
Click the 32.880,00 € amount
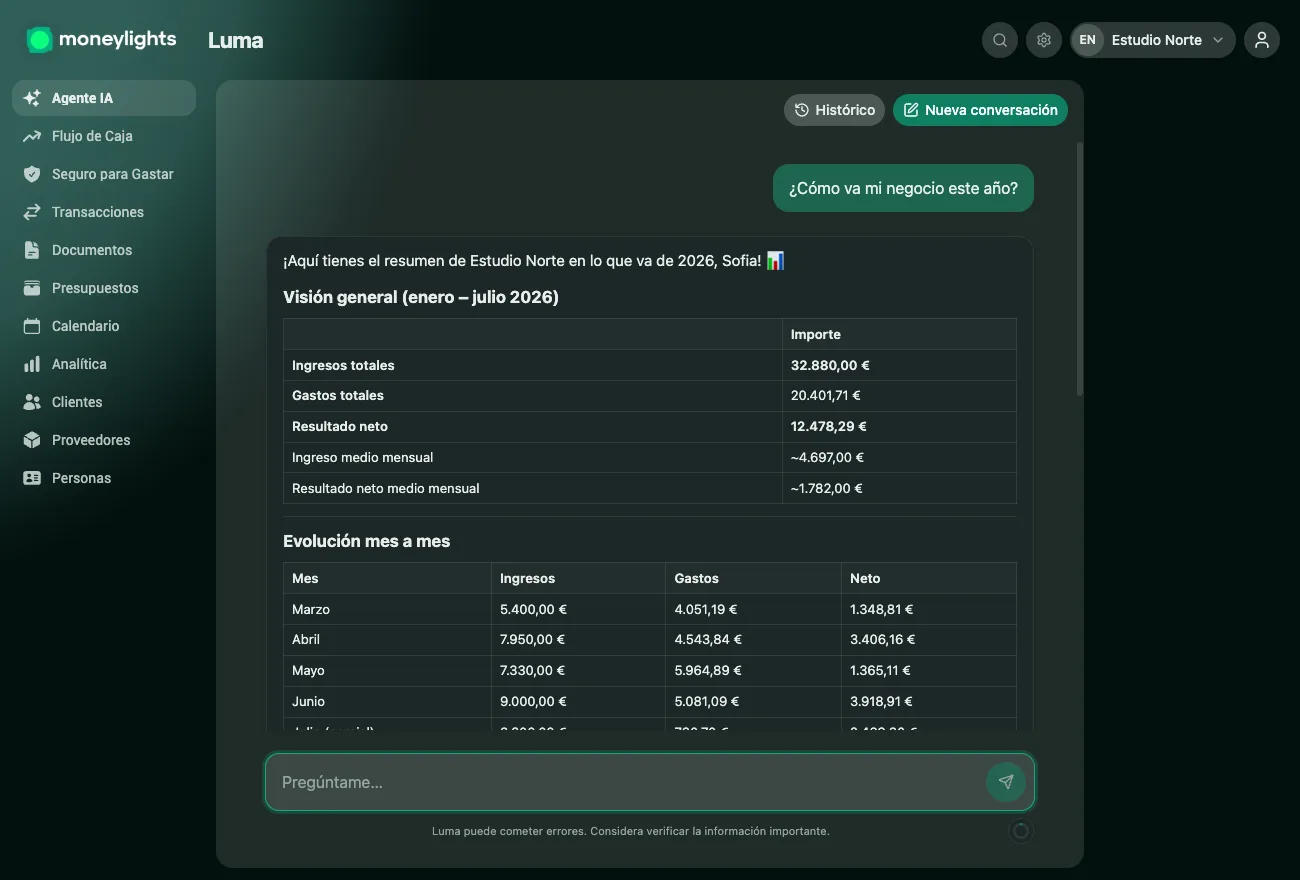[829, 365]
